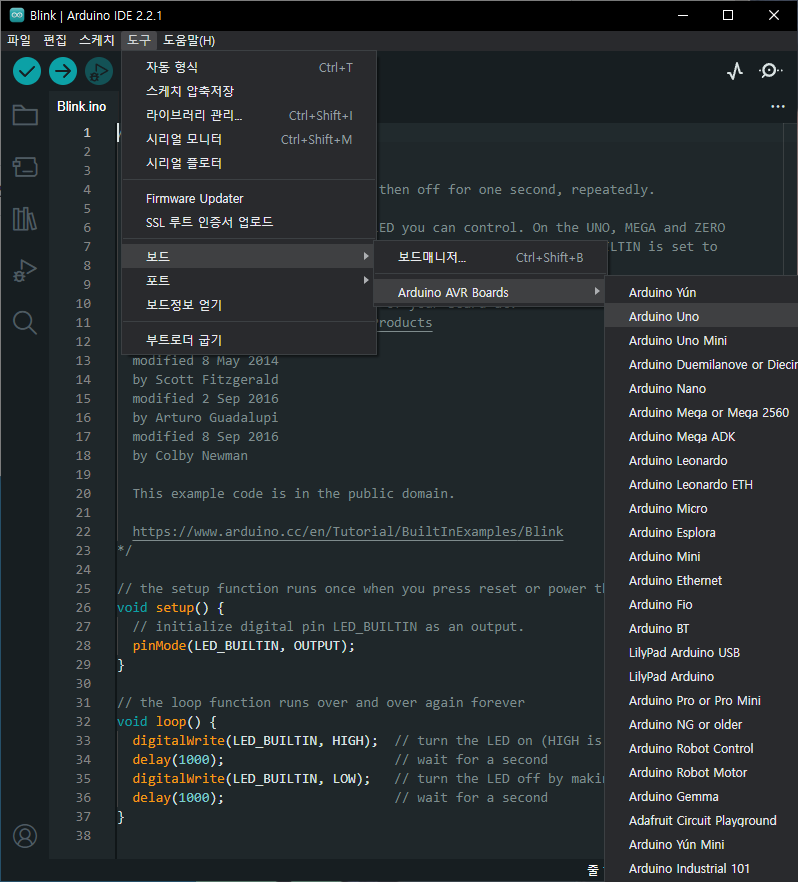Select Arduino NG or older
The height and width of the screenshot is (882, 798).
click(701, 724)
